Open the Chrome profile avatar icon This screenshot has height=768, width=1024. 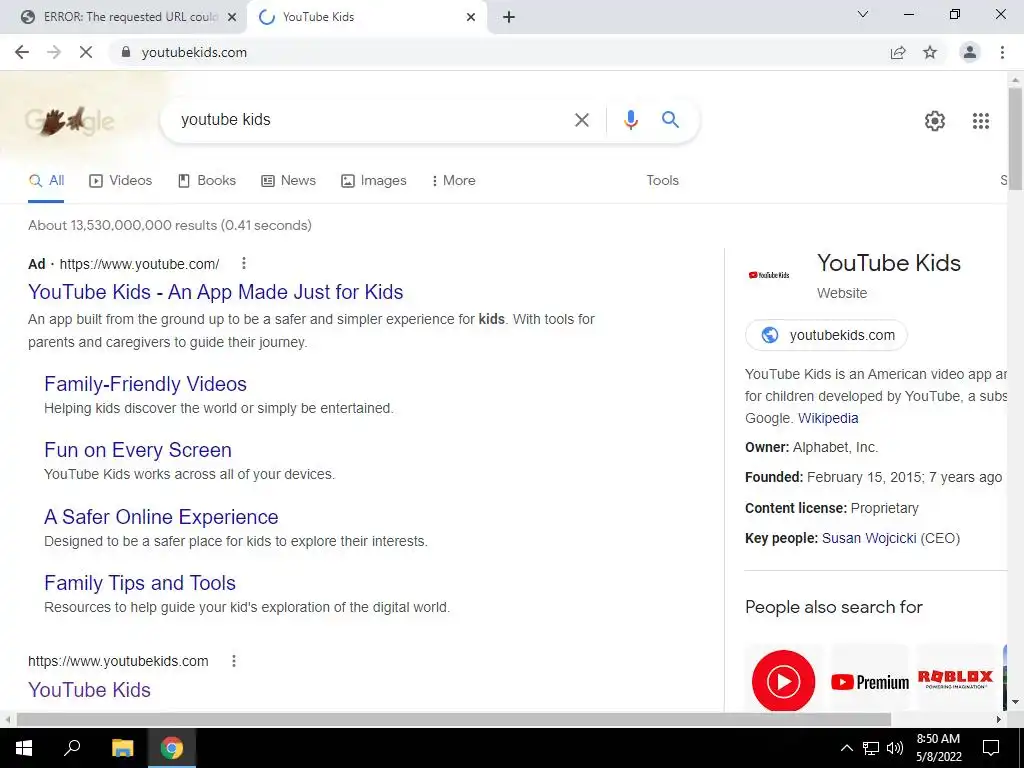pyautogui.click(x=970, y=52)
